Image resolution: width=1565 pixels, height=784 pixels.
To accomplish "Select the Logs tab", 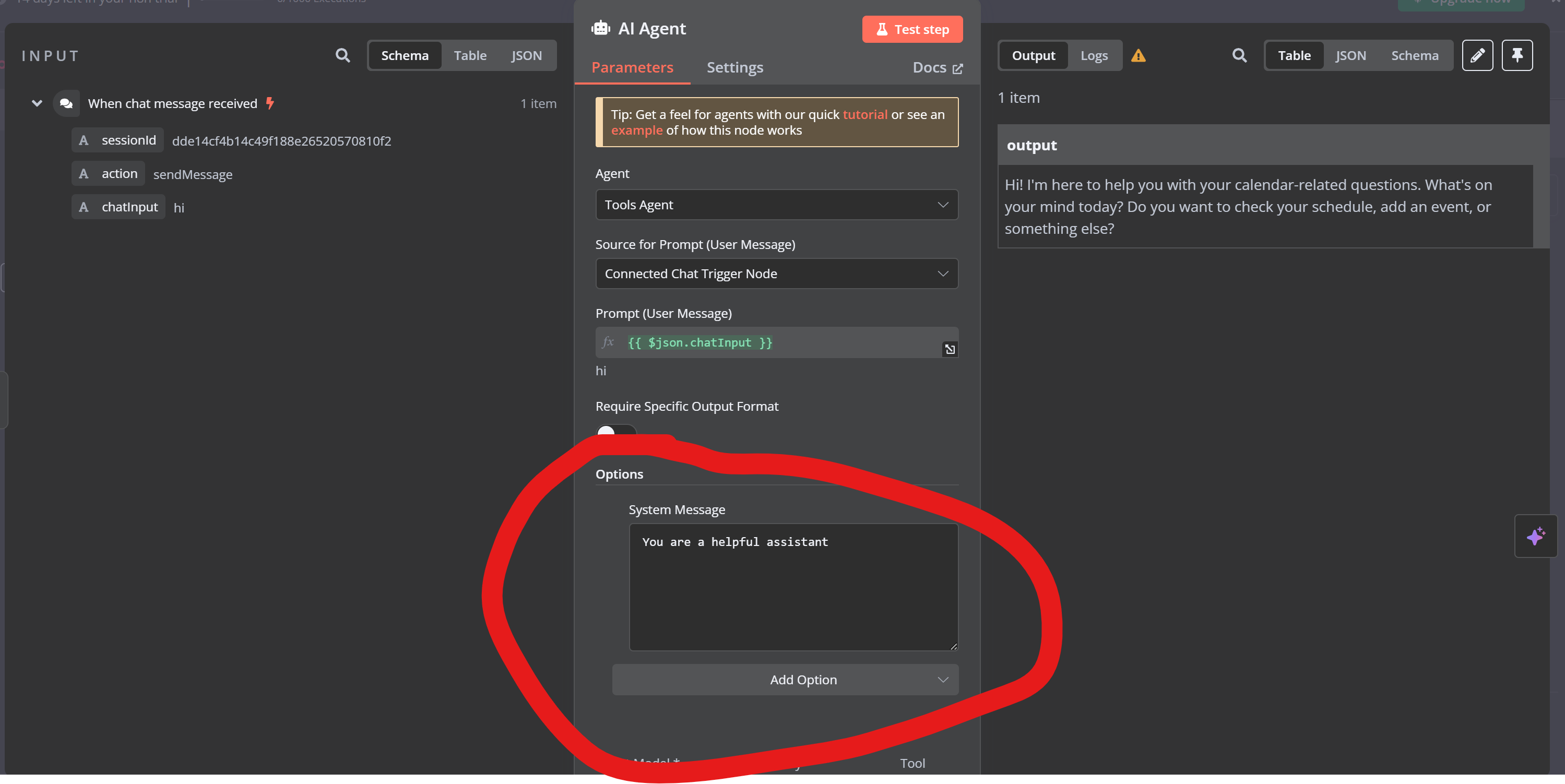I will pos(1094,55).
